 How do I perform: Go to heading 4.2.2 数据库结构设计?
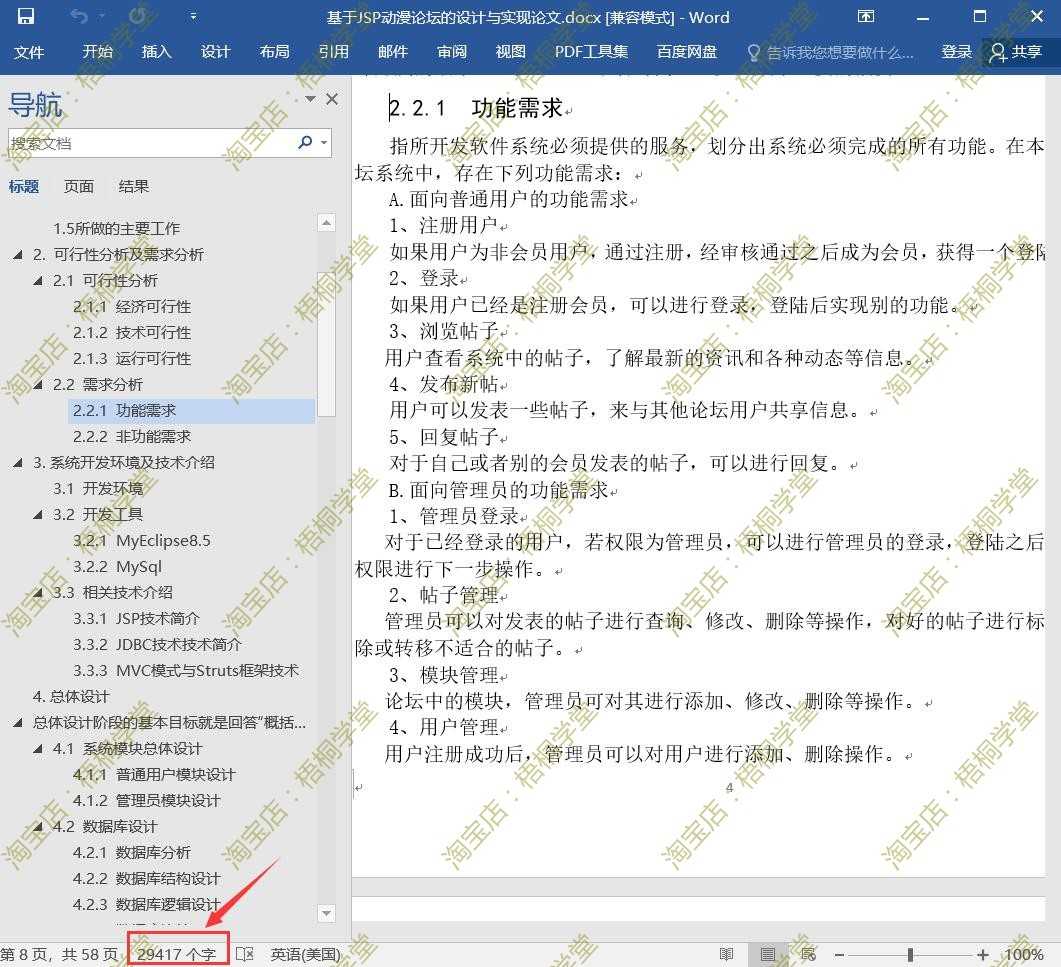[x=147, y=879]
